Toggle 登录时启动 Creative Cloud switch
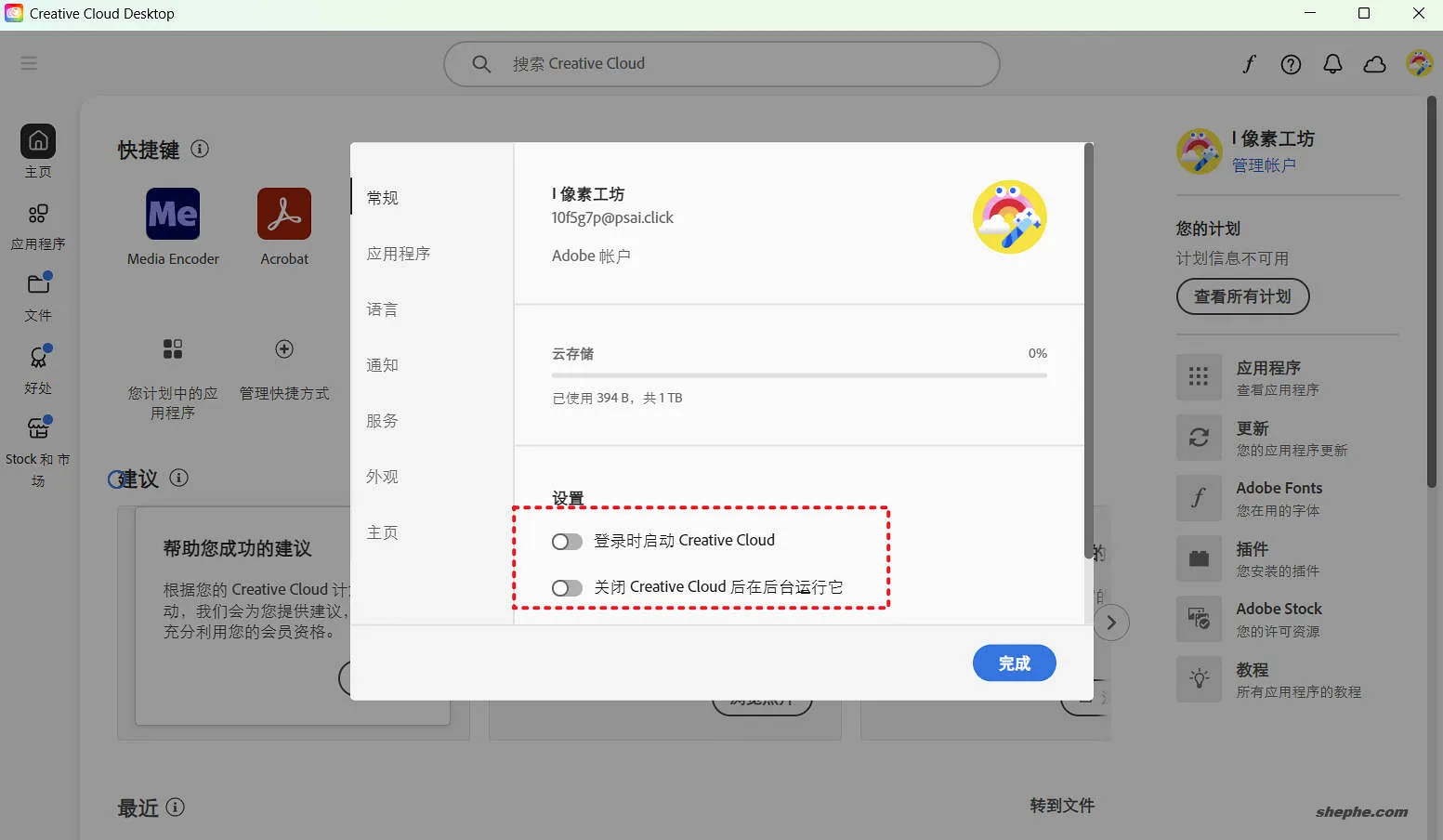This screenshot has width=1443, height=840. coord(567,542)
